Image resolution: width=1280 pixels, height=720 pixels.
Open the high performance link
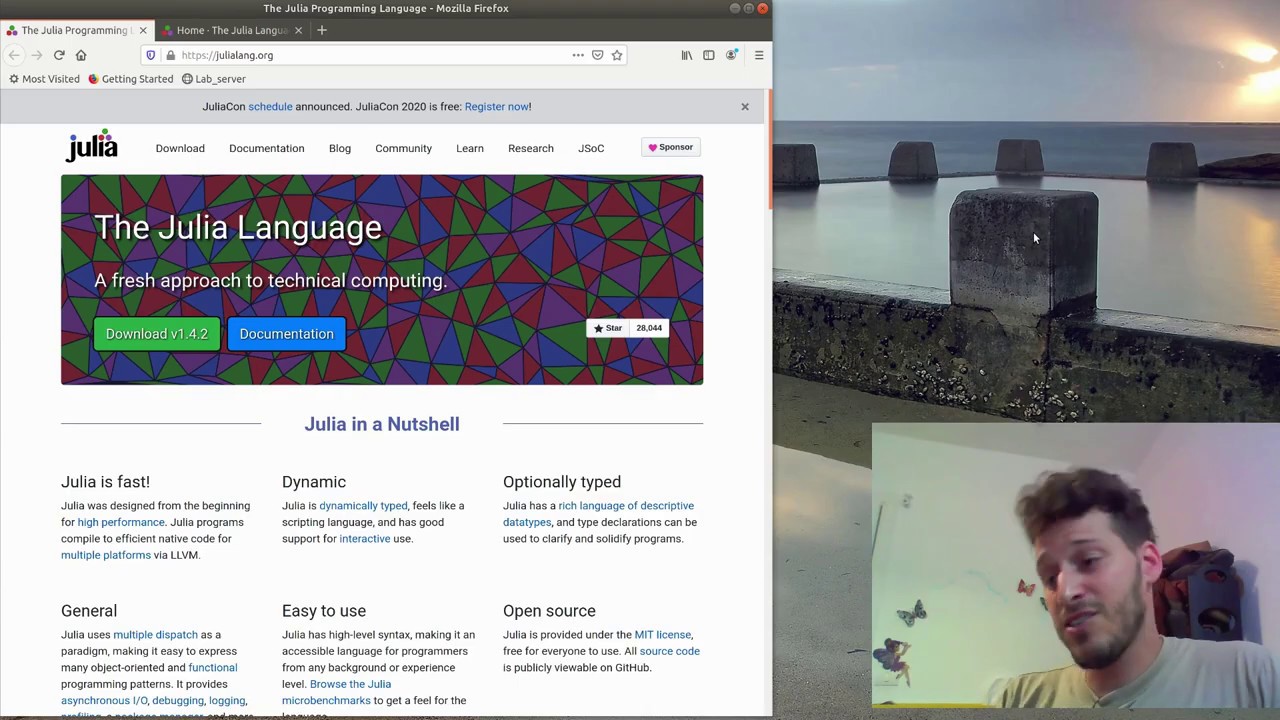pyautogui.click(x=121, y=522)
